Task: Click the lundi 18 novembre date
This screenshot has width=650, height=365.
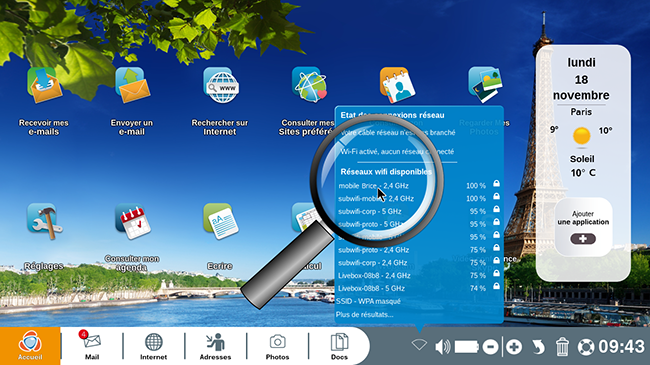Action: point(581,79)
